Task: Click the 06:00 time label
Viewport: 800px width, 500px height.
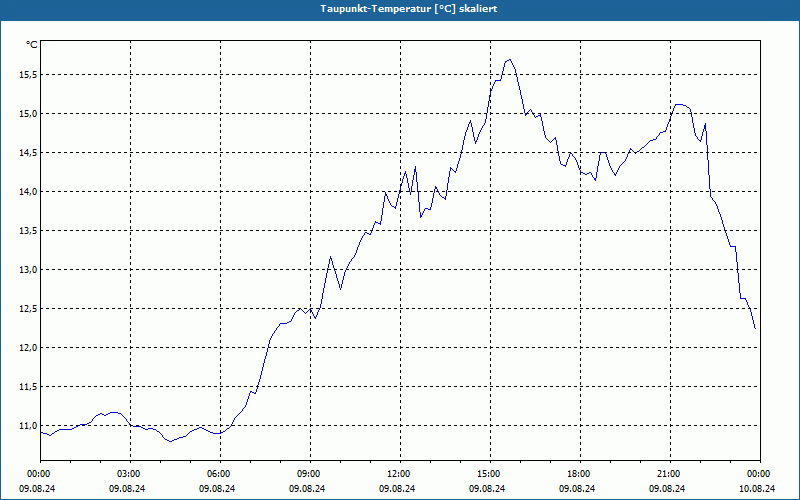Action: [220, 474]
